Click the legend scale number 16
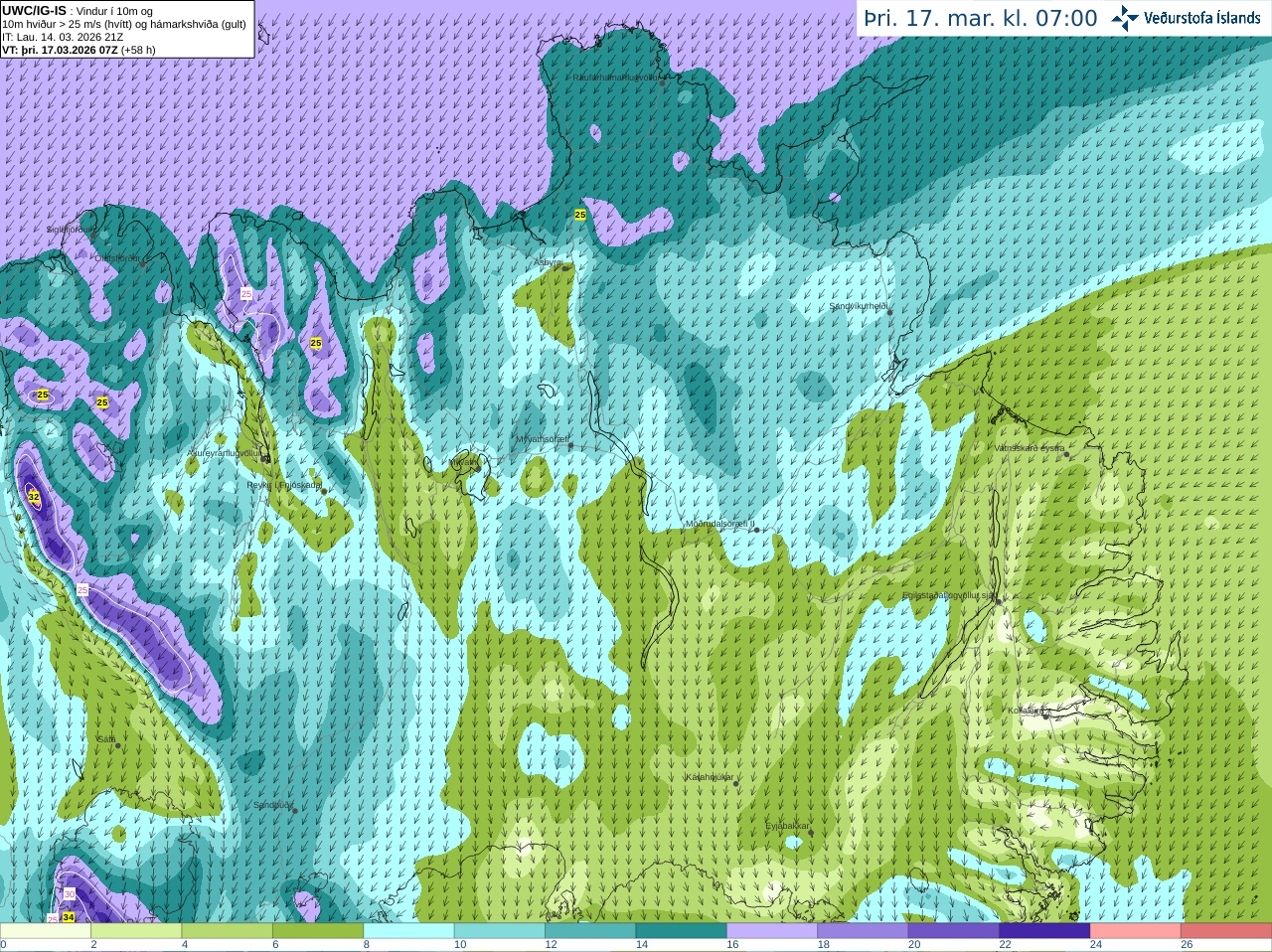Viewport: 1272px width, 952px height. [x=732, y=945]
